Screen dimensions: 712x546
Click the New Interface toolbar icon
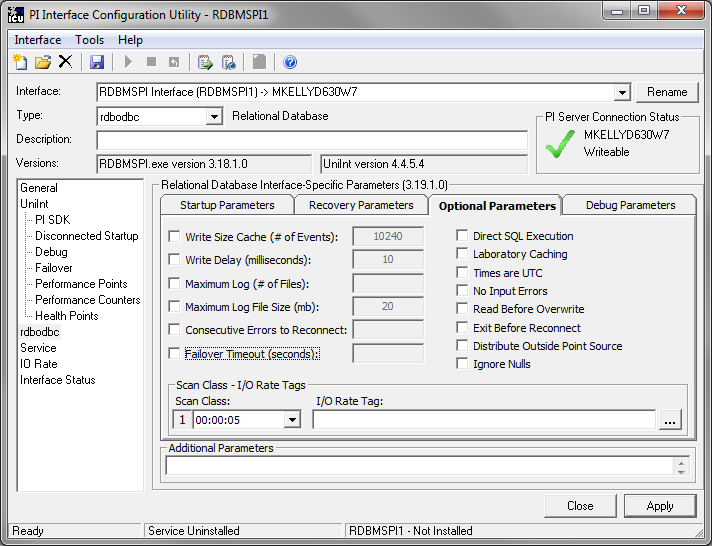(x=20, y=62)
